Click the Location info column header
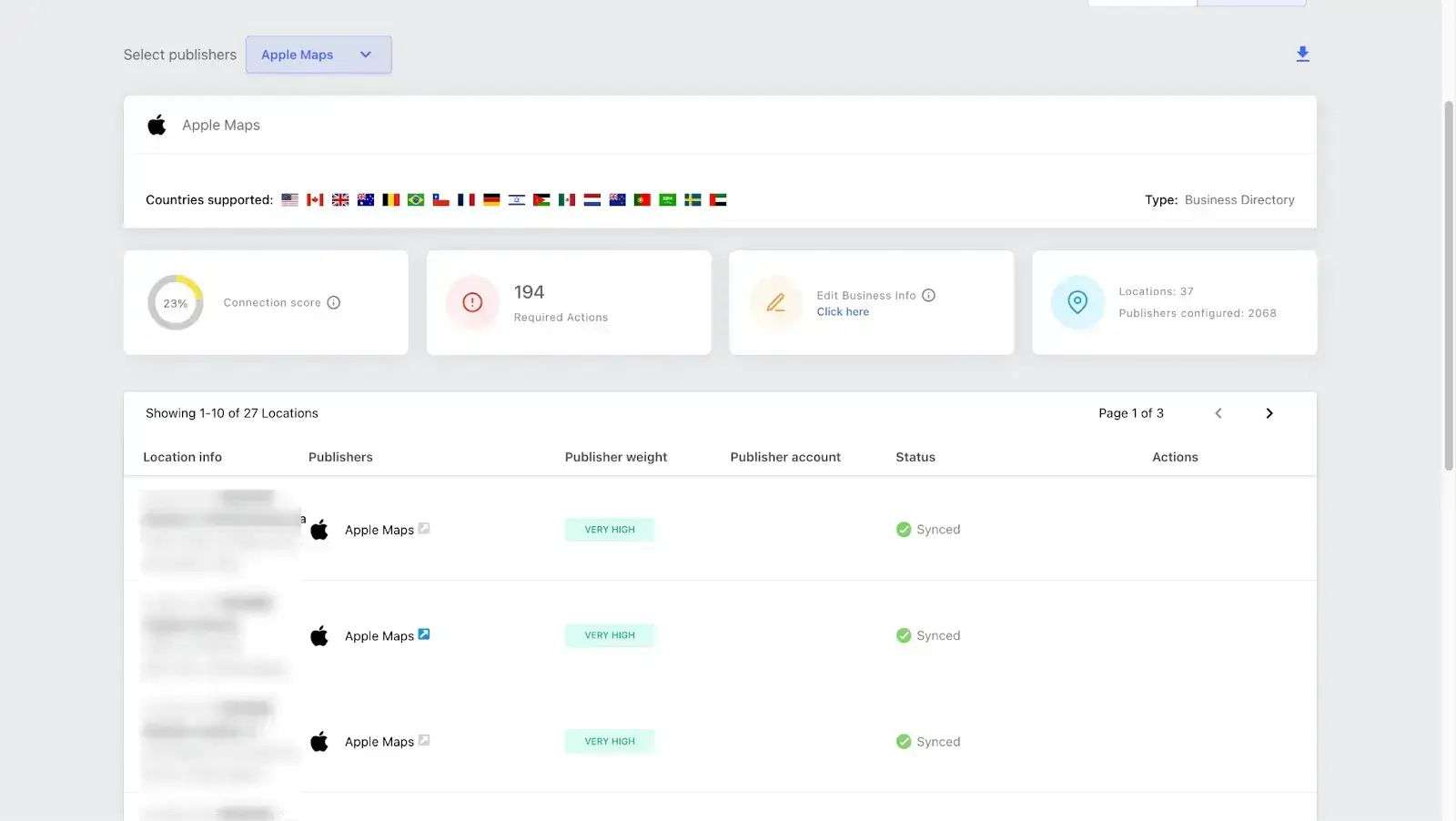Viewport: 1456px width, 821px height. coord(182,457)
